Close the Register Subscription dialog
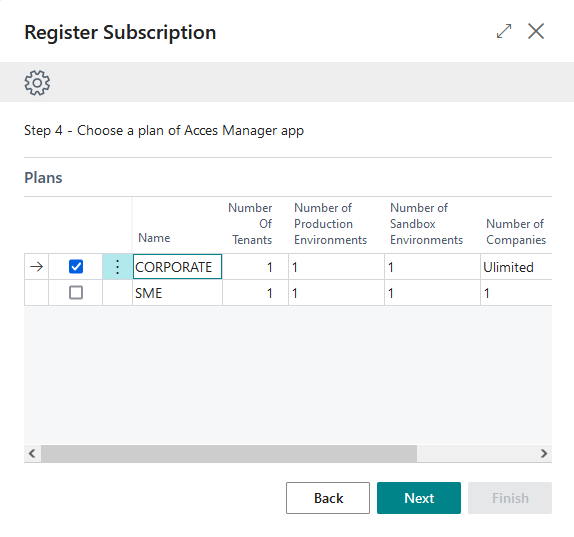 click(536, 31)
